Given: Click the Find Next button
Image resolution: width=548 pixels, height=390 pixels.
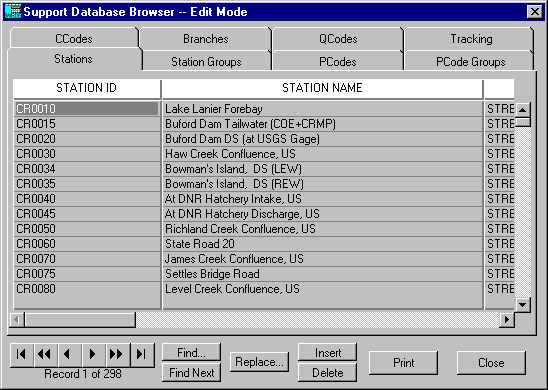Looking at the screenshot, I should point(192,373).
